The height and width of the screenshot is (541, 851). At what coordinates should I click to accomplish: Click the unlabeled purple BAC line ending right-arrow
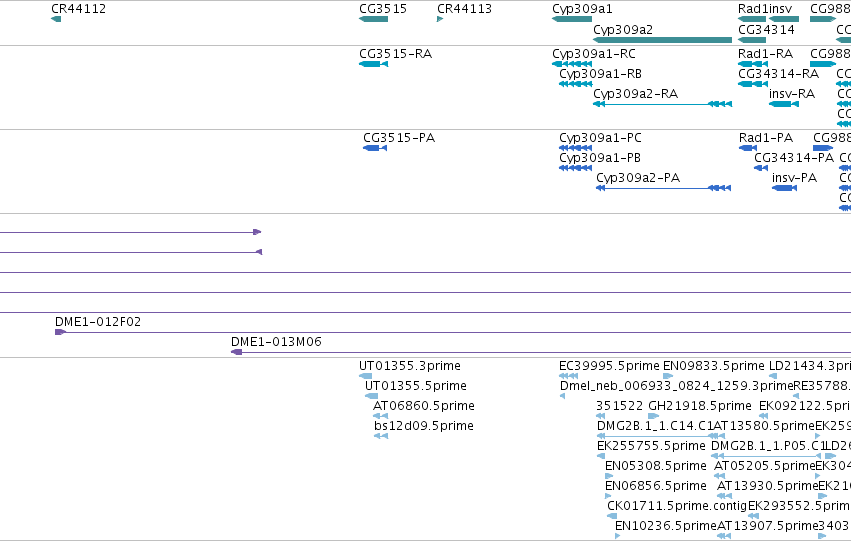click(130, 232)
